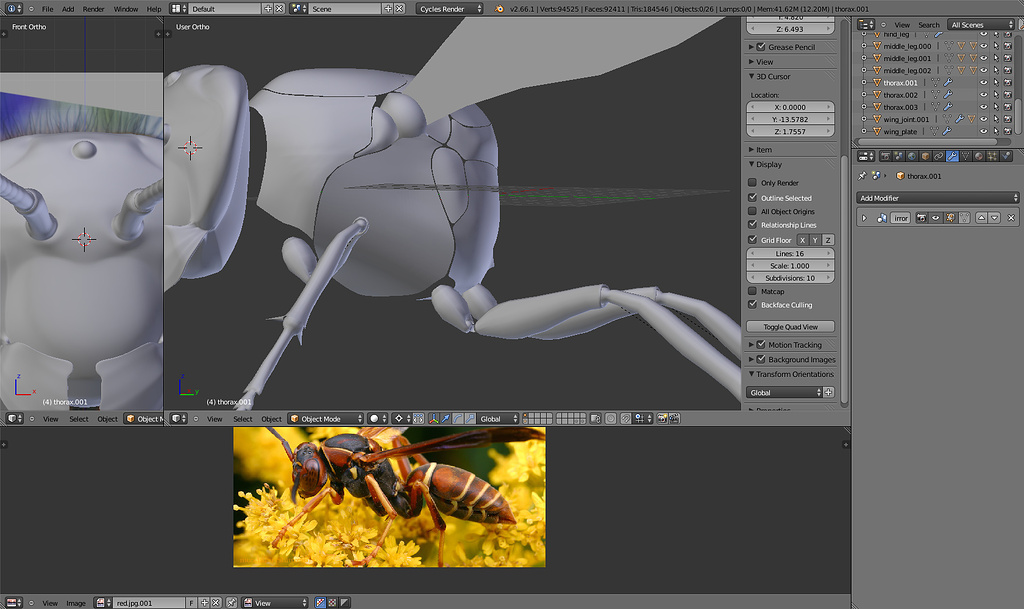This screenshot has height=609, width=1024.
Task: Enable the Matcap checkbox
Action: 752,291
